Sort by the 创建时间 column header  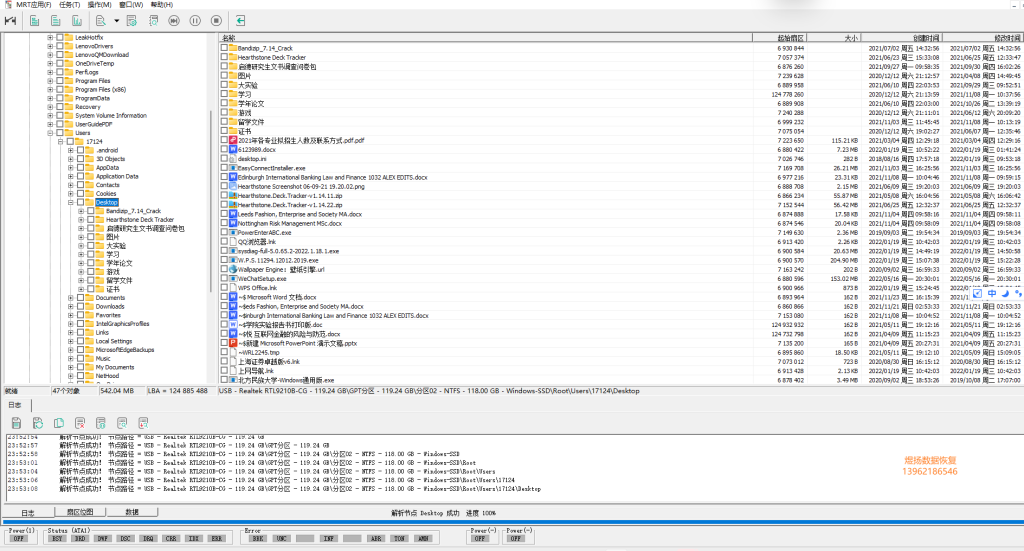(901, 38)
